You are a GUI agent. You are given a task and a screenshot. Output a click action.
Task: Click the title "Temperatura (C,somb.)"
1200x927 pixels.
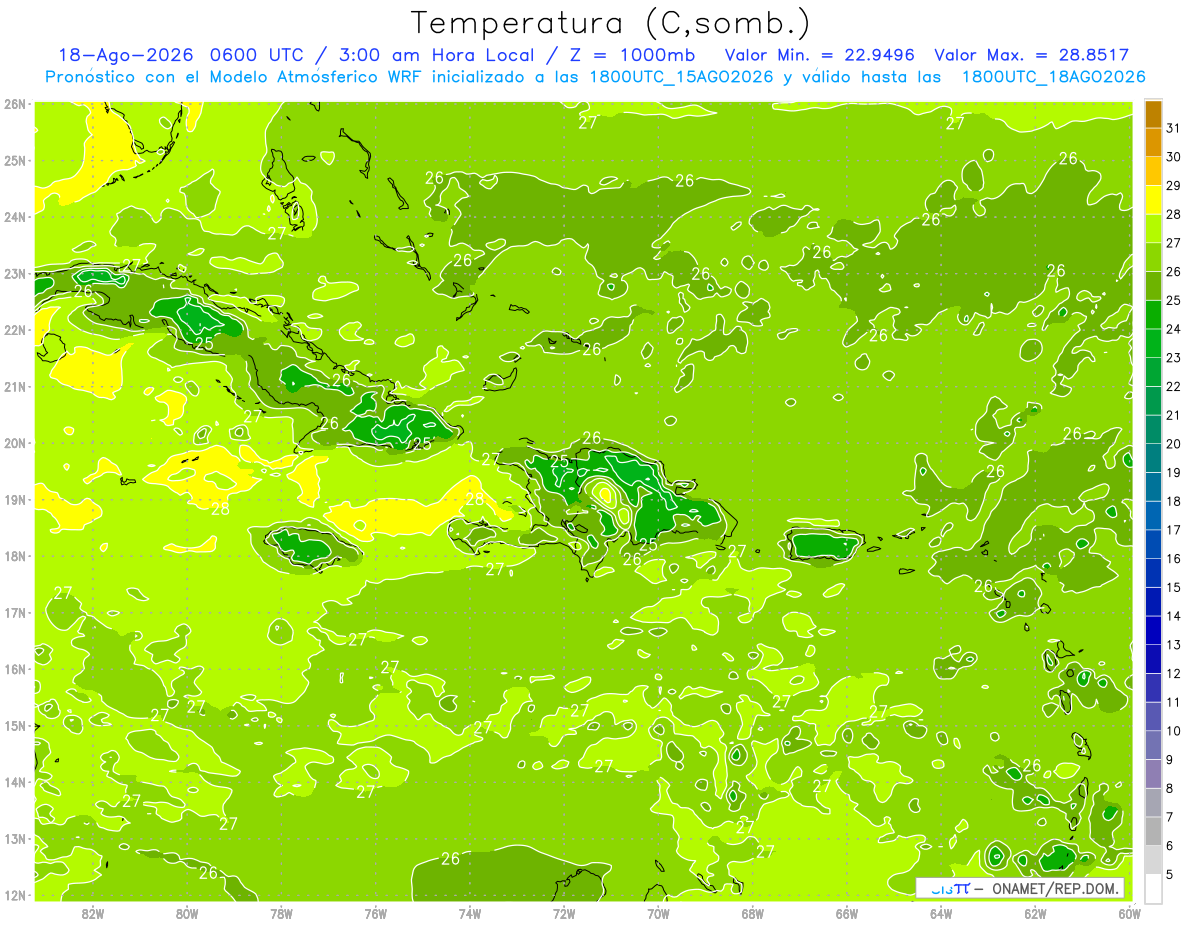(611, 23)
